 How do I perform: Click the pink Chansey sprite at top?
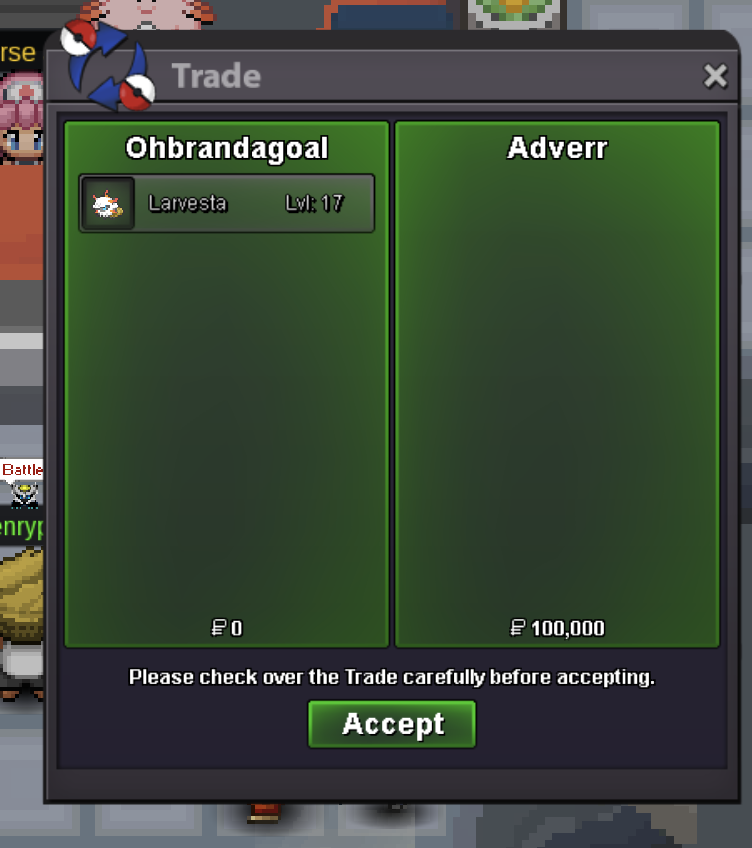click(x=146, y=14)
